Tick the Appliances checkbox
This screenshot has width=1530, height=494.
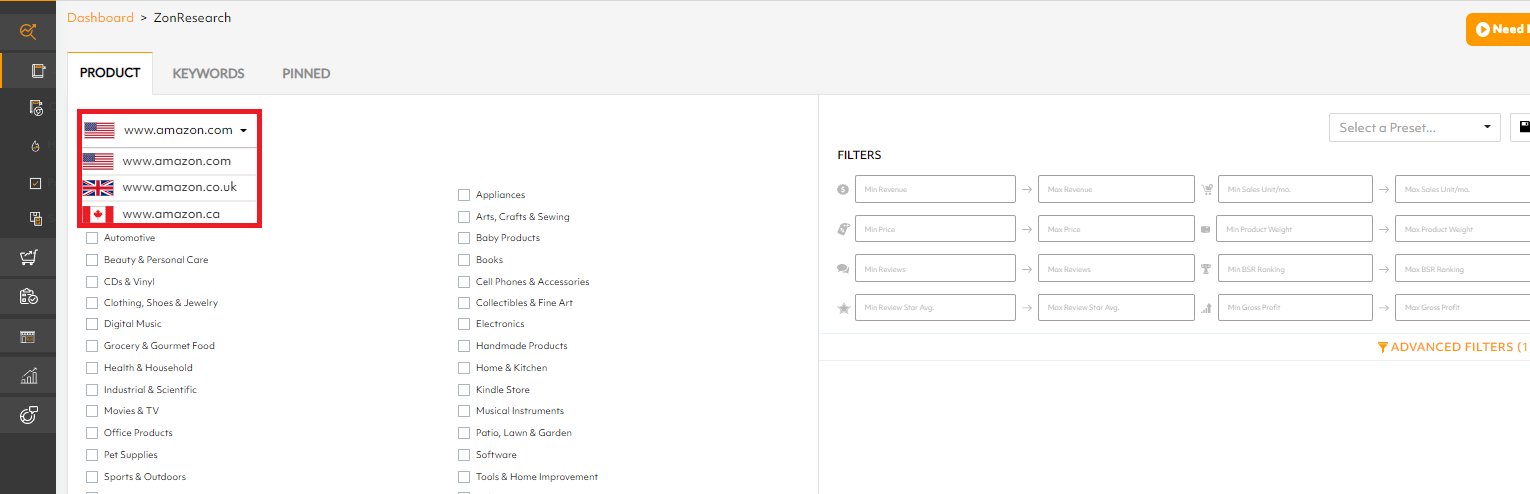coord(464,195)
